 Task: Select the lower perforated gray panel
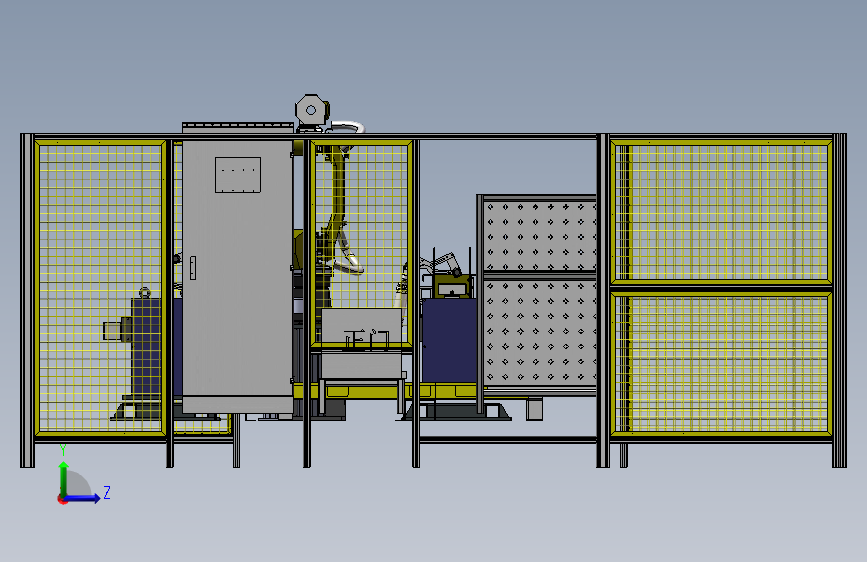click(540, 332)
